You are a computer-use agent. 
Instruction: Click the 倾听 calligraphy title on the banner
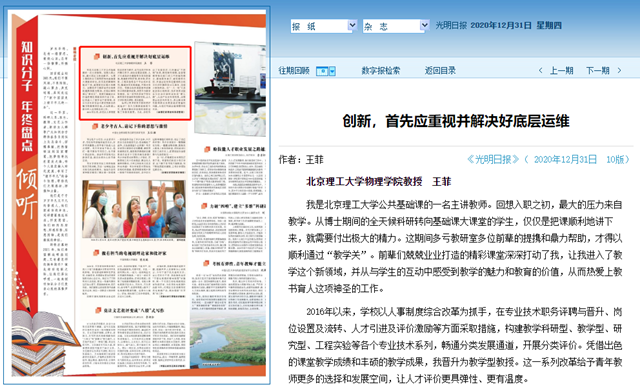(x=27, y=193)
